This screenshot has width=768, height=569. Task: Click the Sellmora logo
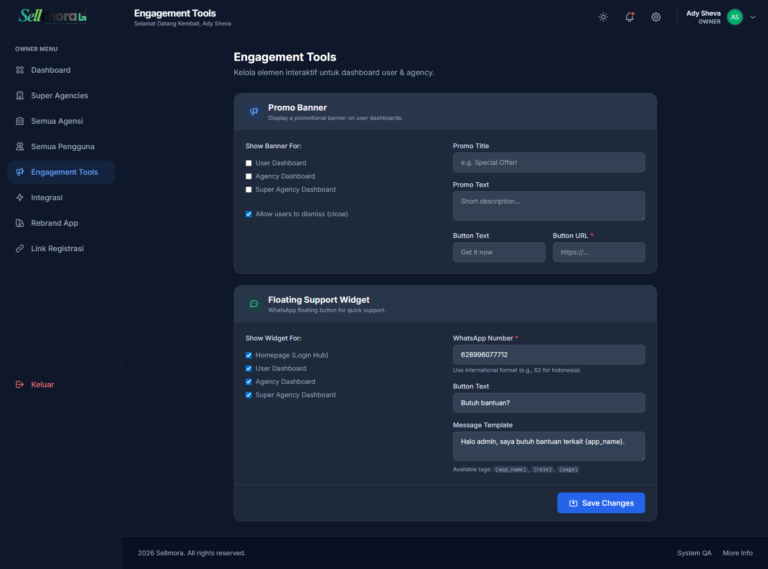(53, 16)
